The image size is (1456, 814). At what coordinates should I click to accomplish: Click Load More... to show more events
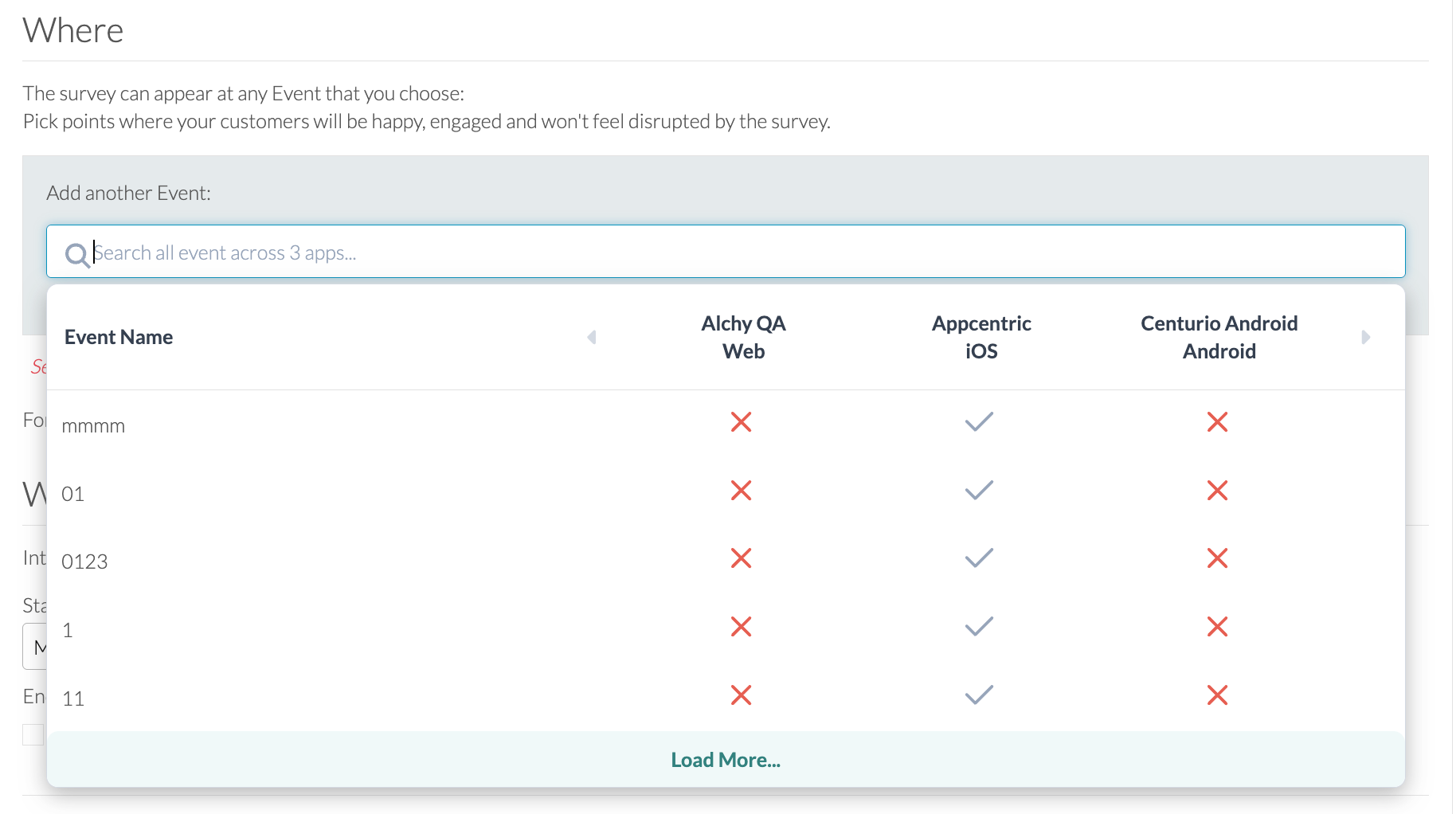pyautogui.click(x=725, y=760)
